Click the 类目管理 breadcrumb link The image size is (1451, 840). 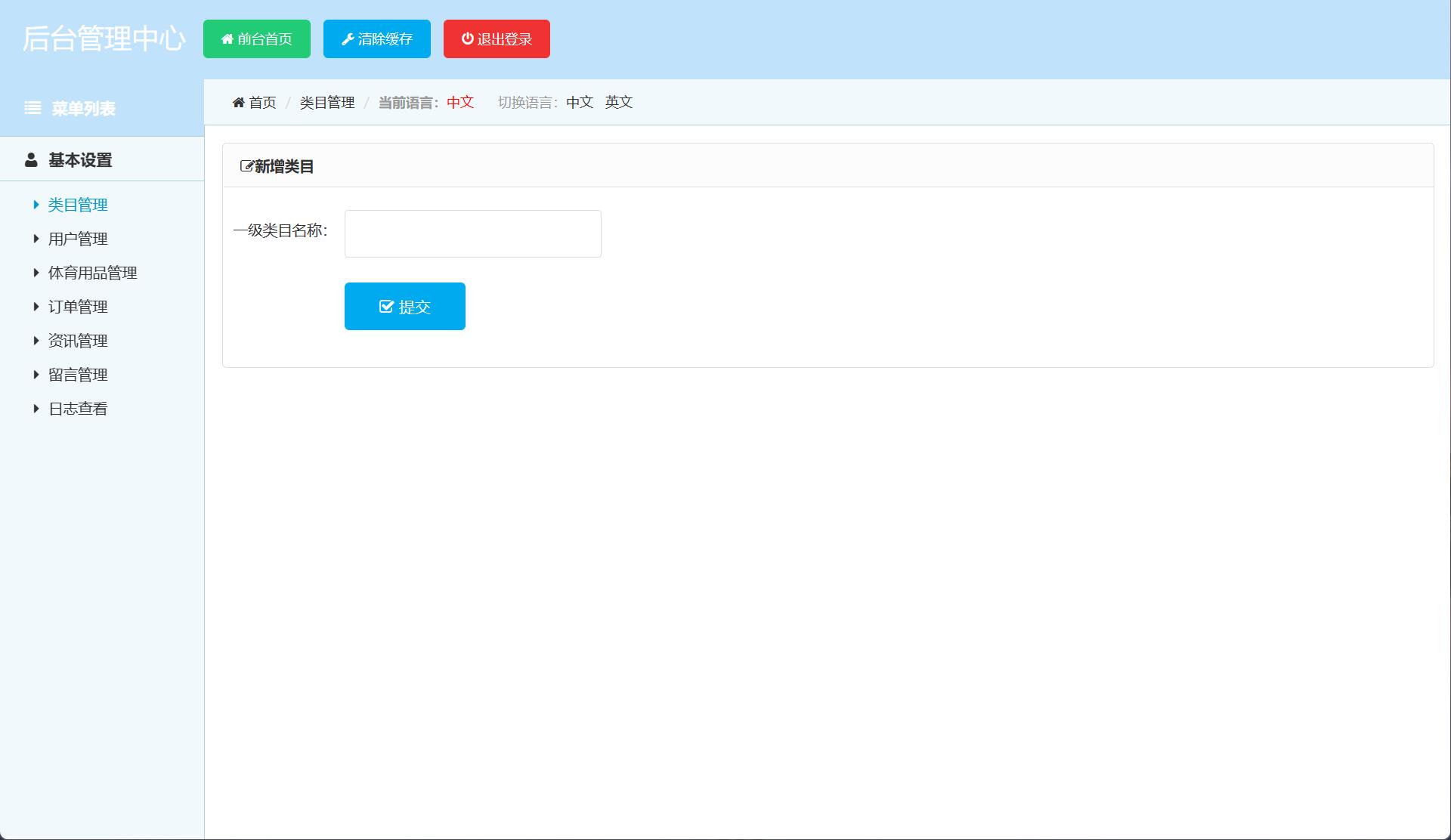326,103
